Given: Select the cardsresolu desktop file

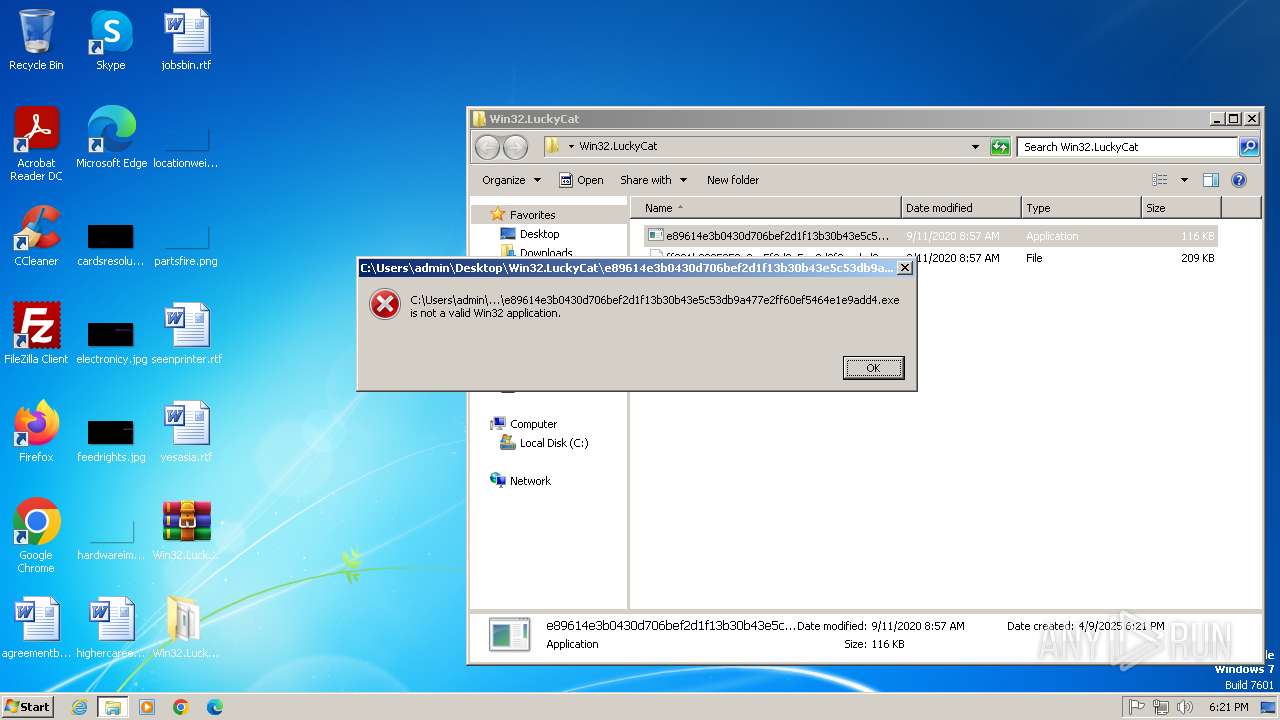Looking at the screenshot, I should coord(111,244).
